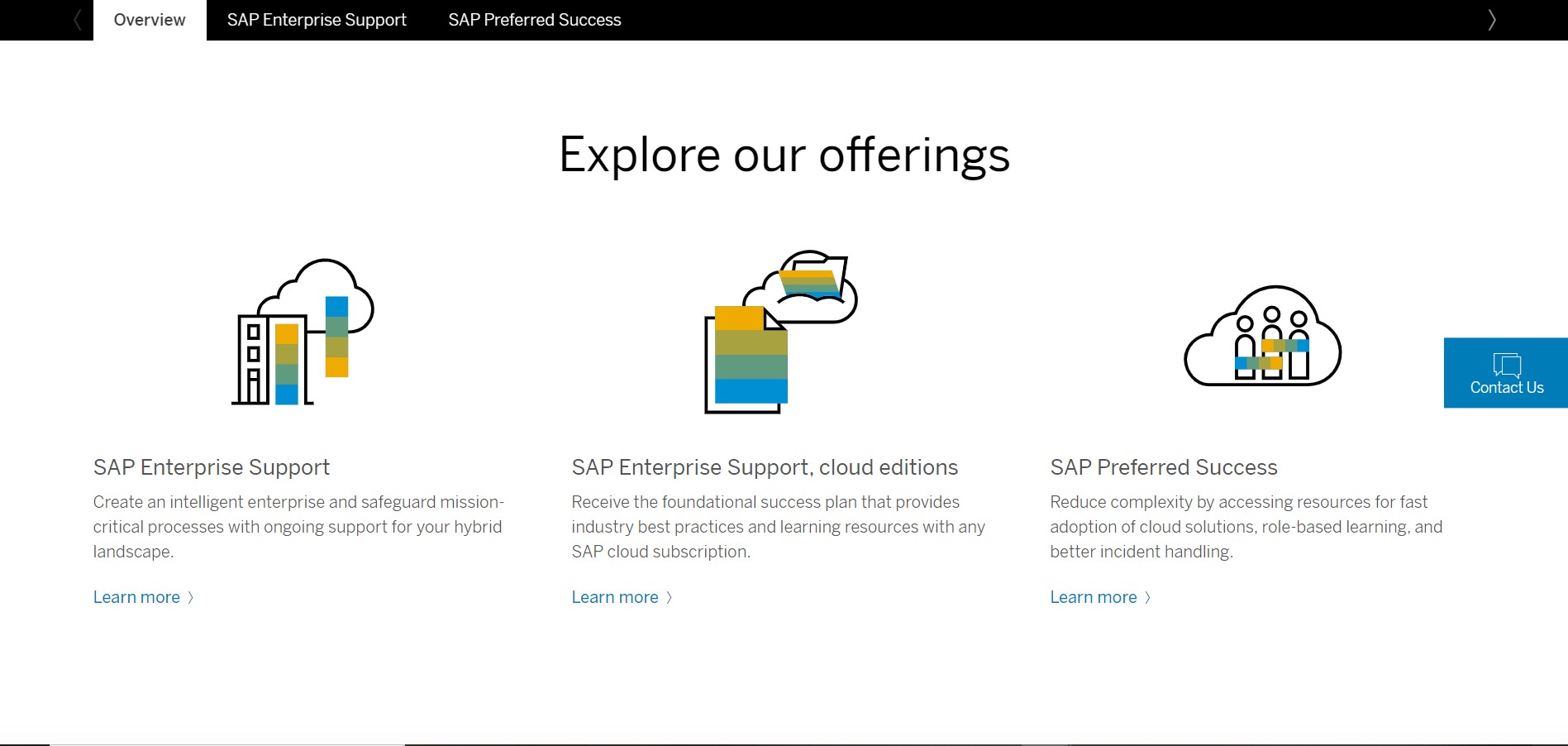Switch to the SAP Preferred Success tab

coord(535,20)
